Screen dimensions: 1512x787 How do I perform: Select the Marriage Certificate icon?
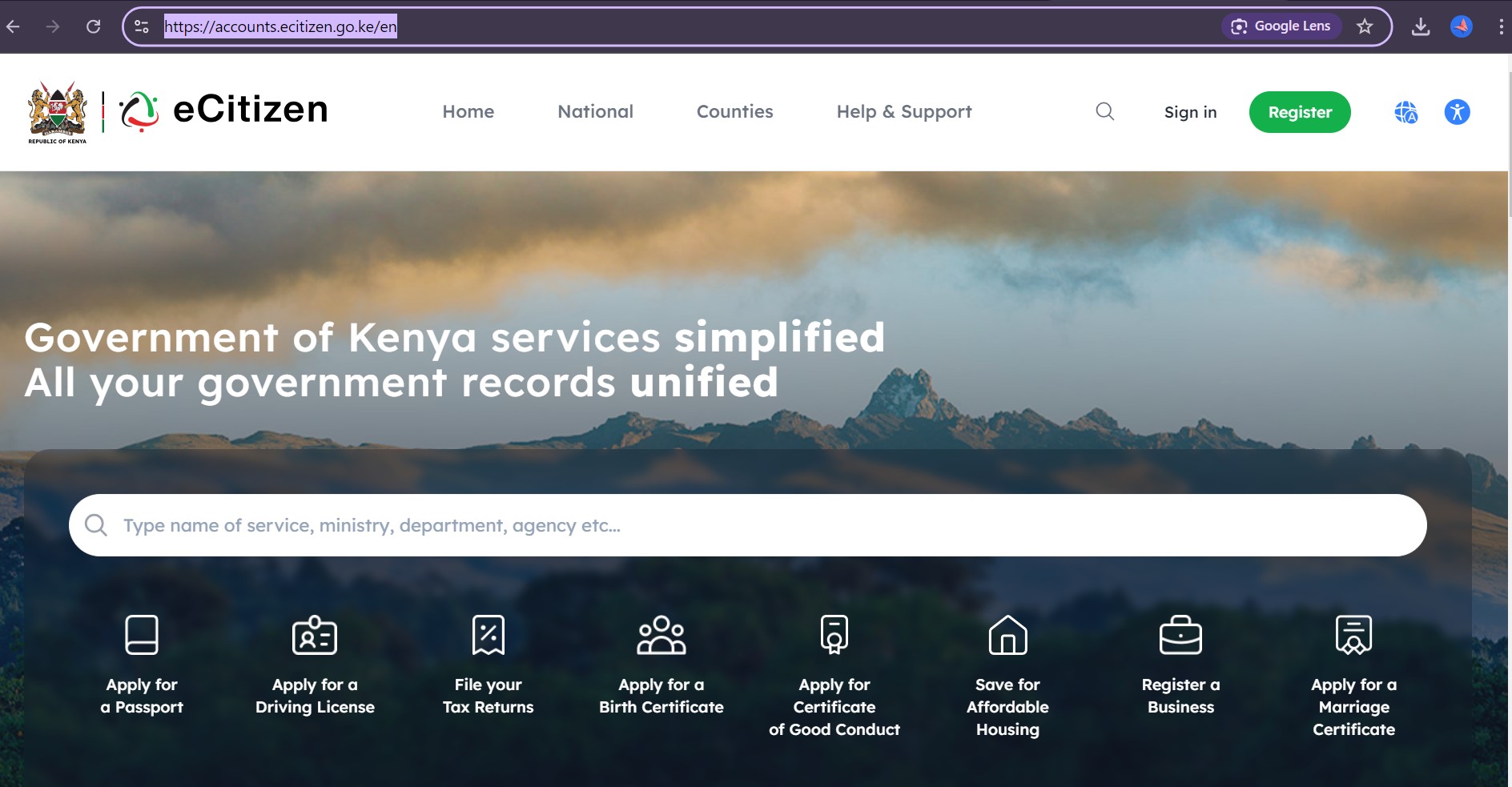click(1353, 635)
